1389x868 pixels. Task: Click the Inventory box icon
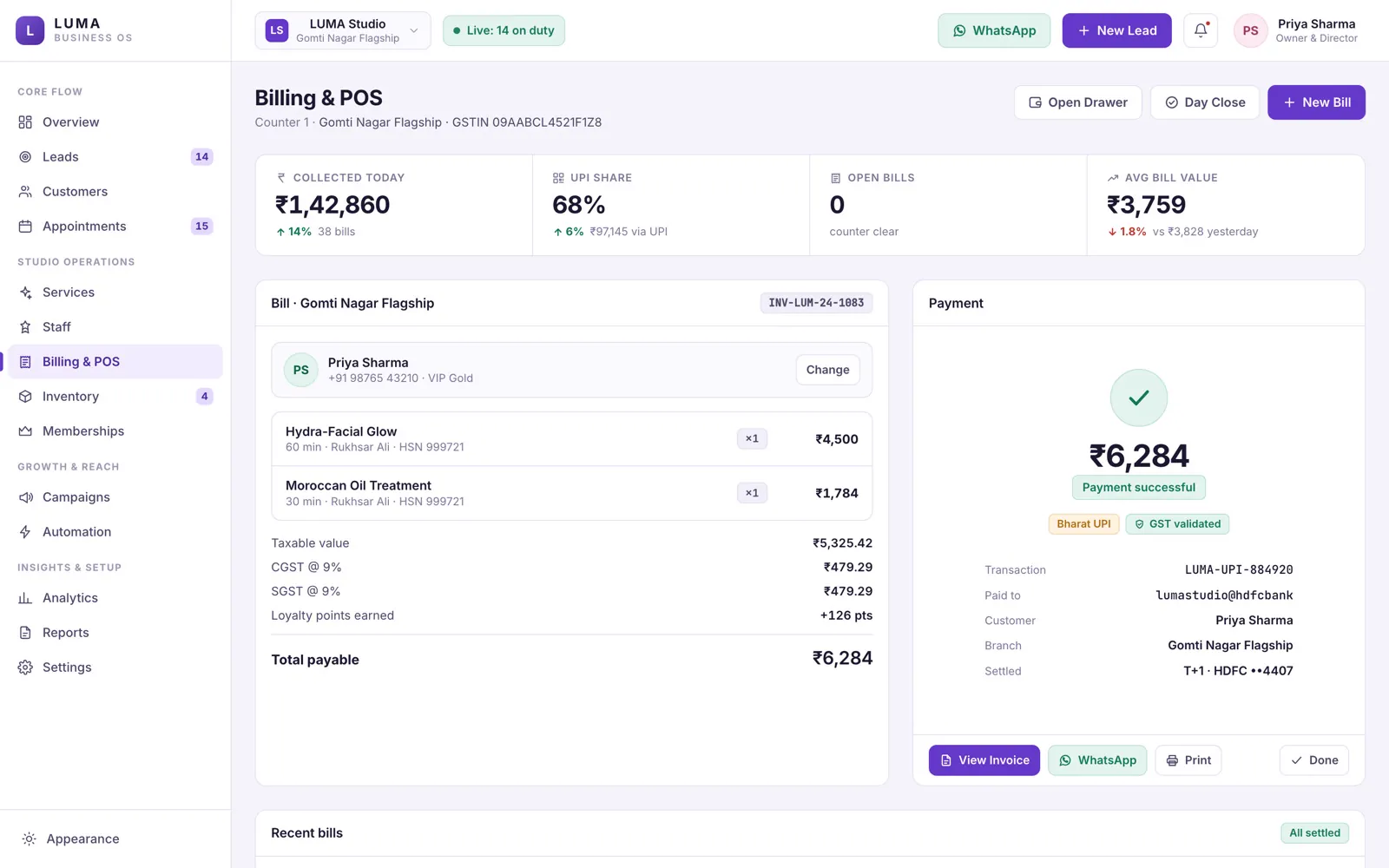pos(25,397)
